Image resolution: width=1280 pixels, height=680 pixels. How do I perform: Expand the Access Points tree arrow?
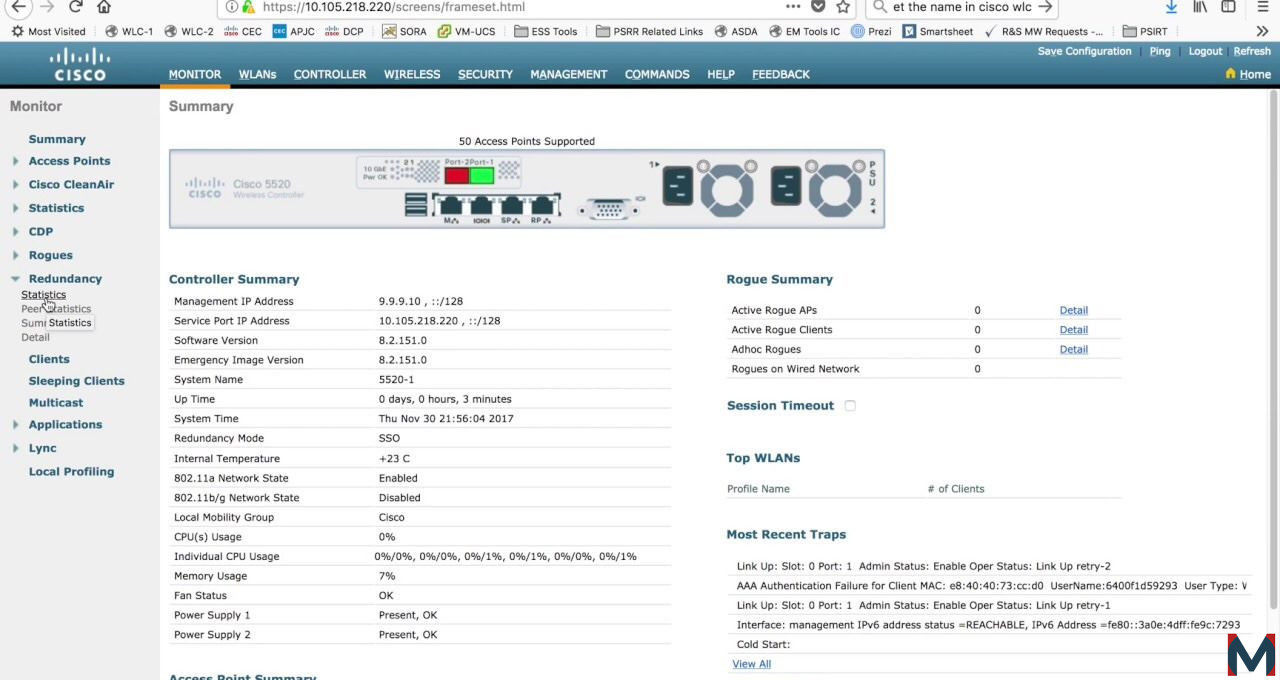[x=15, y=161]
